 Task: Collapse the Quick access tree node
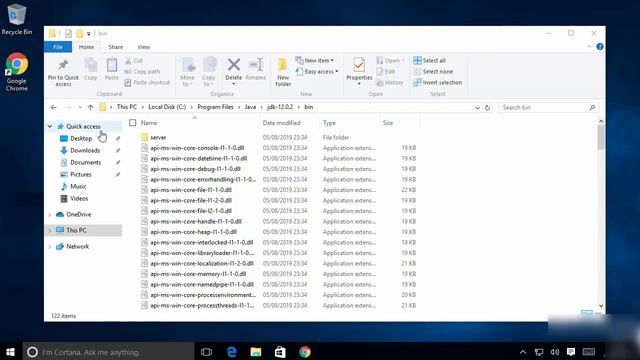click(50, 127)
